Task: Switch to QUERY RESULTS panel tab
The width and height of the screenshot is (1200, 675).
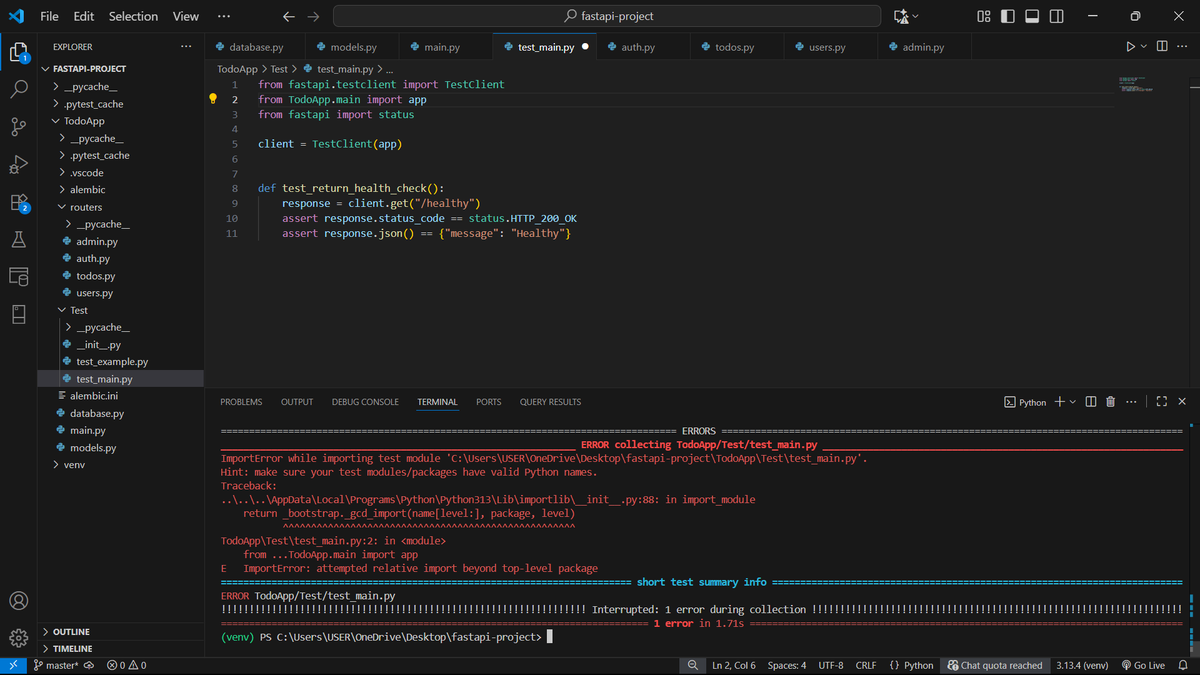Action: click(550, 402)
